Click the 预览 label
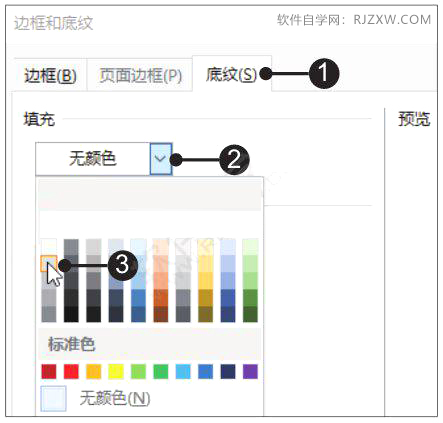Screen dimensions: 443x423 click(414, 119)
